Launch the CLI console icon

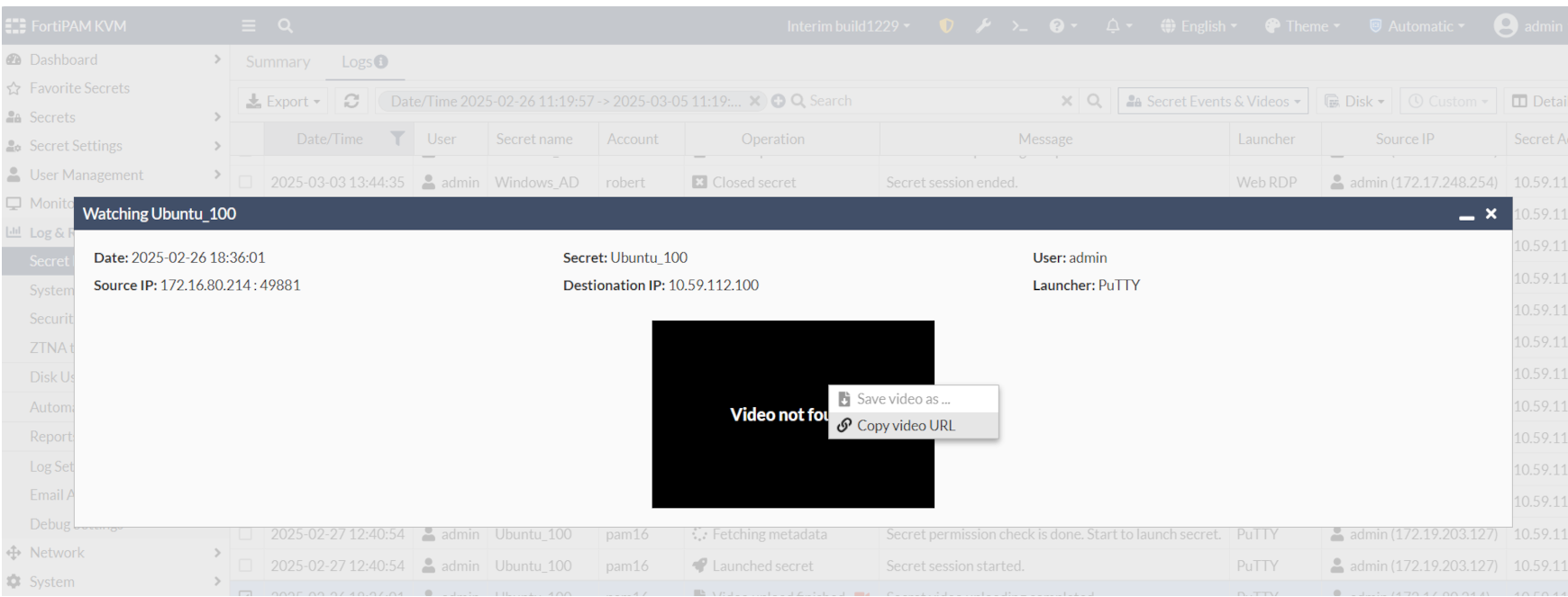coord(1019,26)
